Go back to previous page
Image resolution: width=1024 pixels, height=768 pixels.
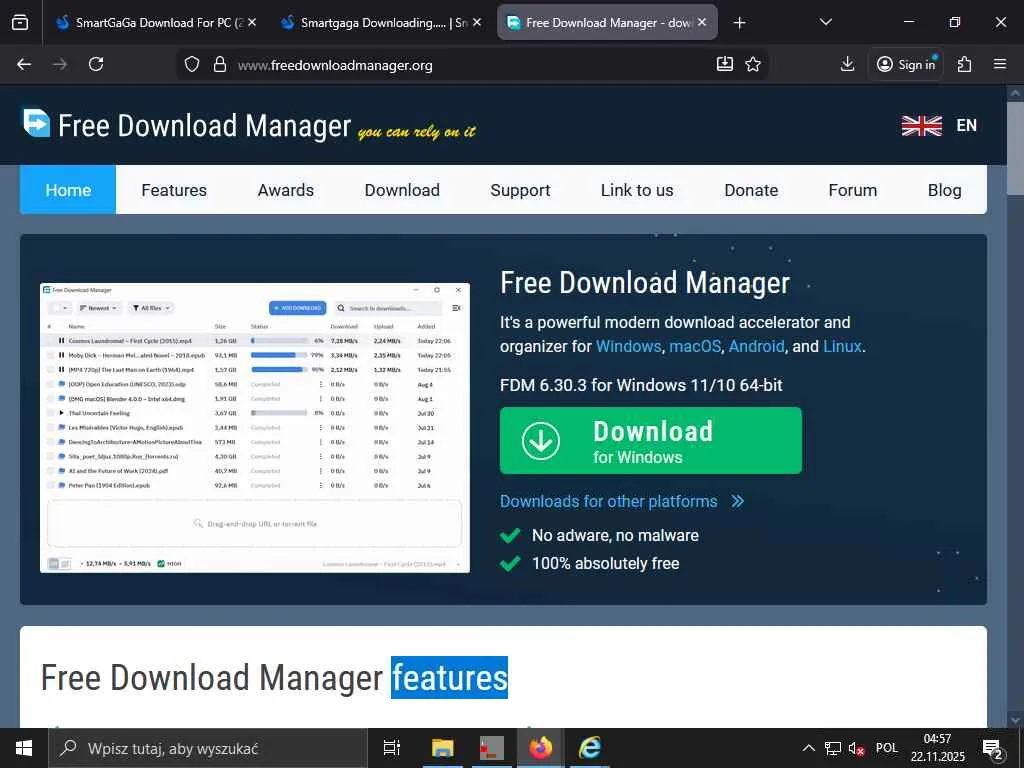[24, 64]
